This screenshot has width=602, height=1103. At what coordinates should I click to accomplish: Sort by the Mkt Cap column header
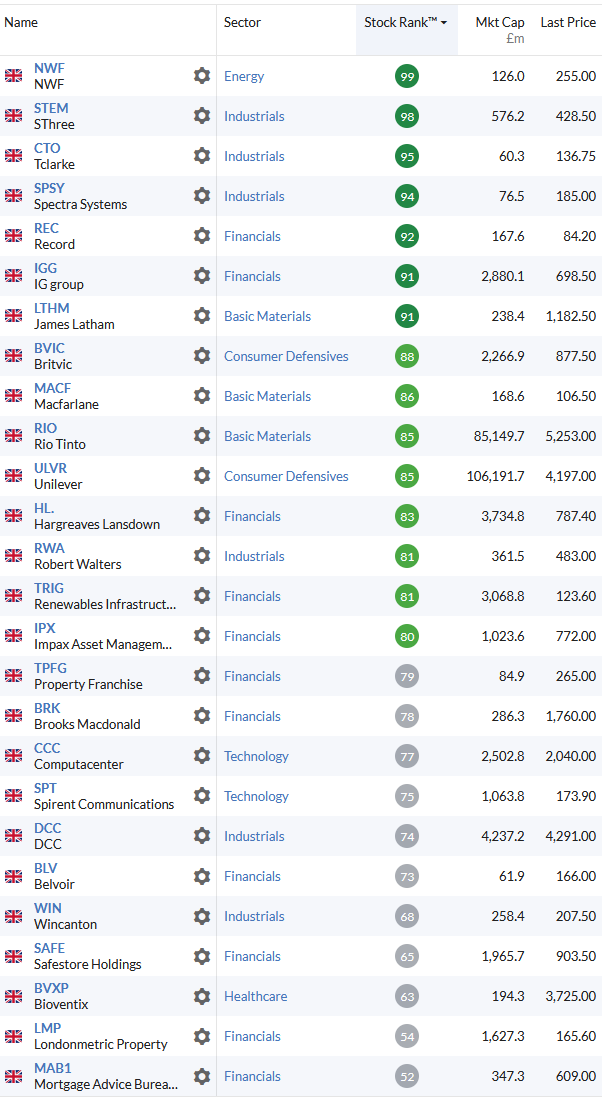pyautogui.click(x=500, y=23)
